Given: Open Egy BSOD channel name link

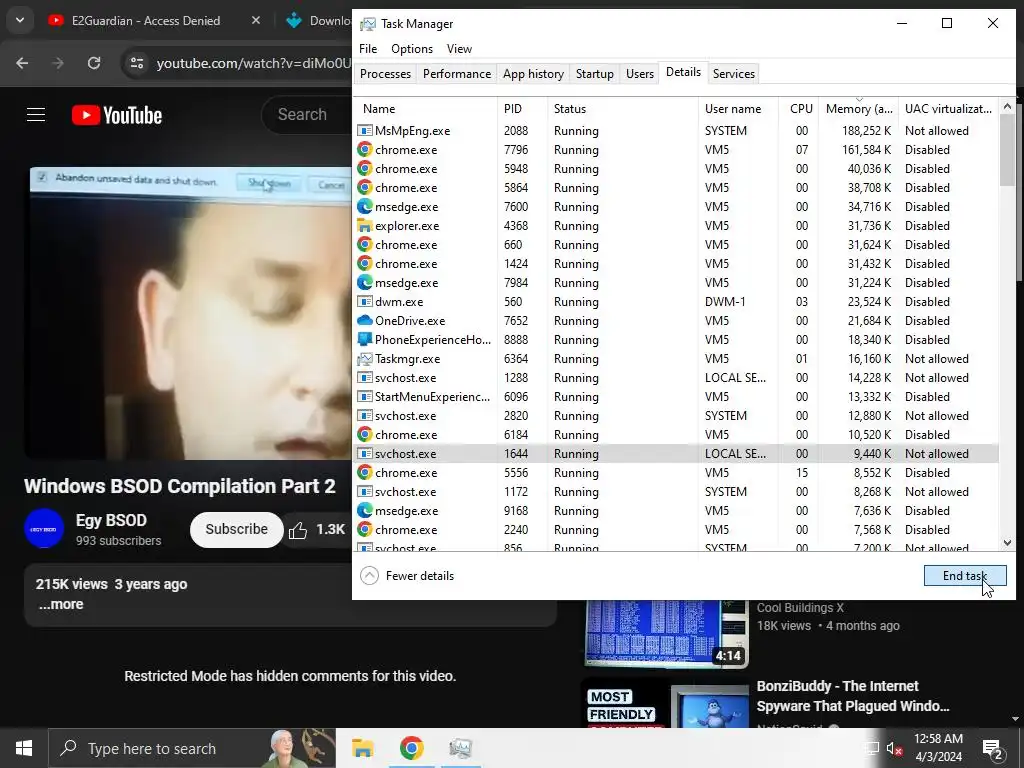Looking at the screenshot, I should [111, 520].
